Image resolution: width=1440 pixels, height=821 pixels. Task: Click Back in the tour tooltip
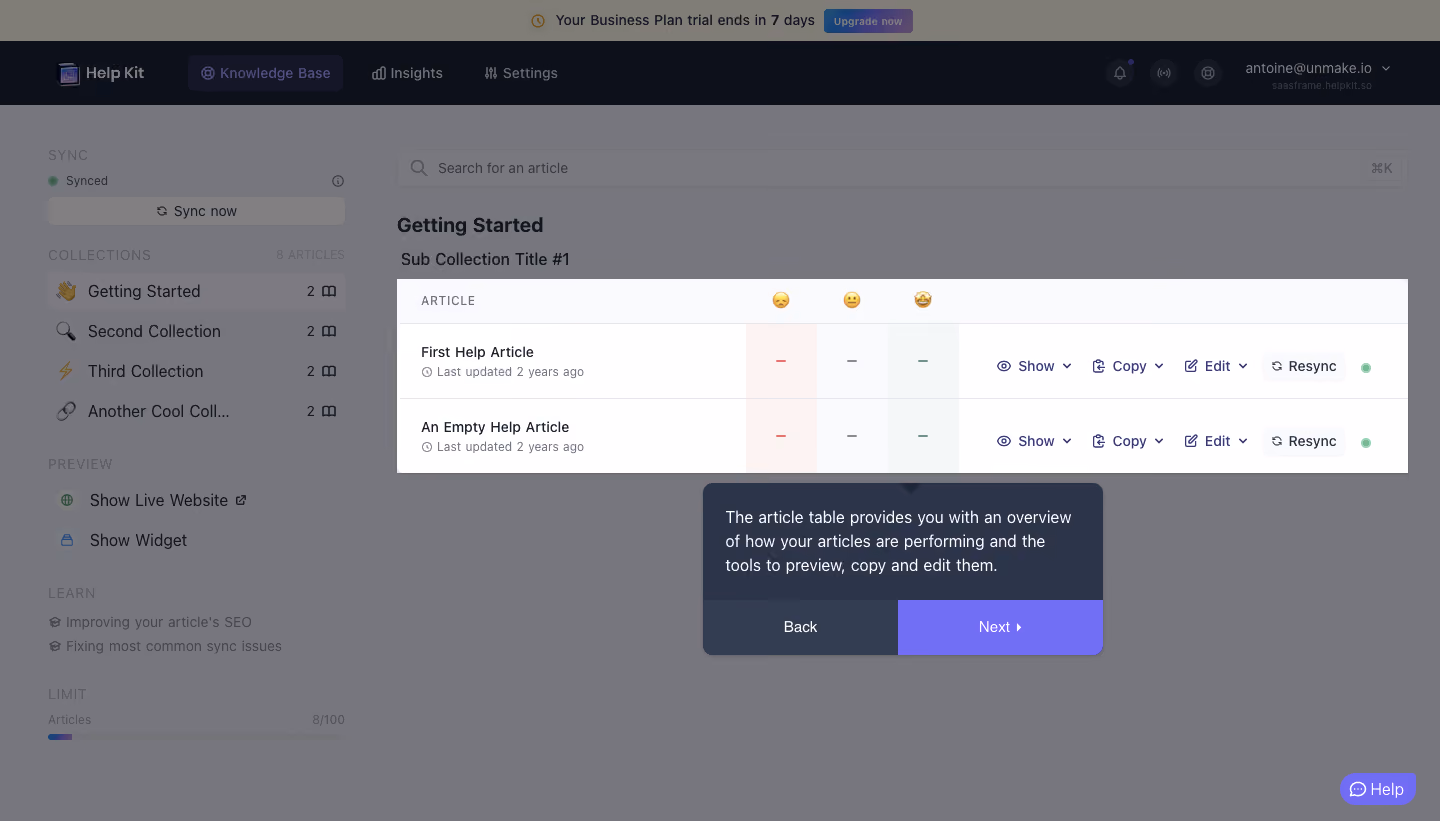click(800, 627)
